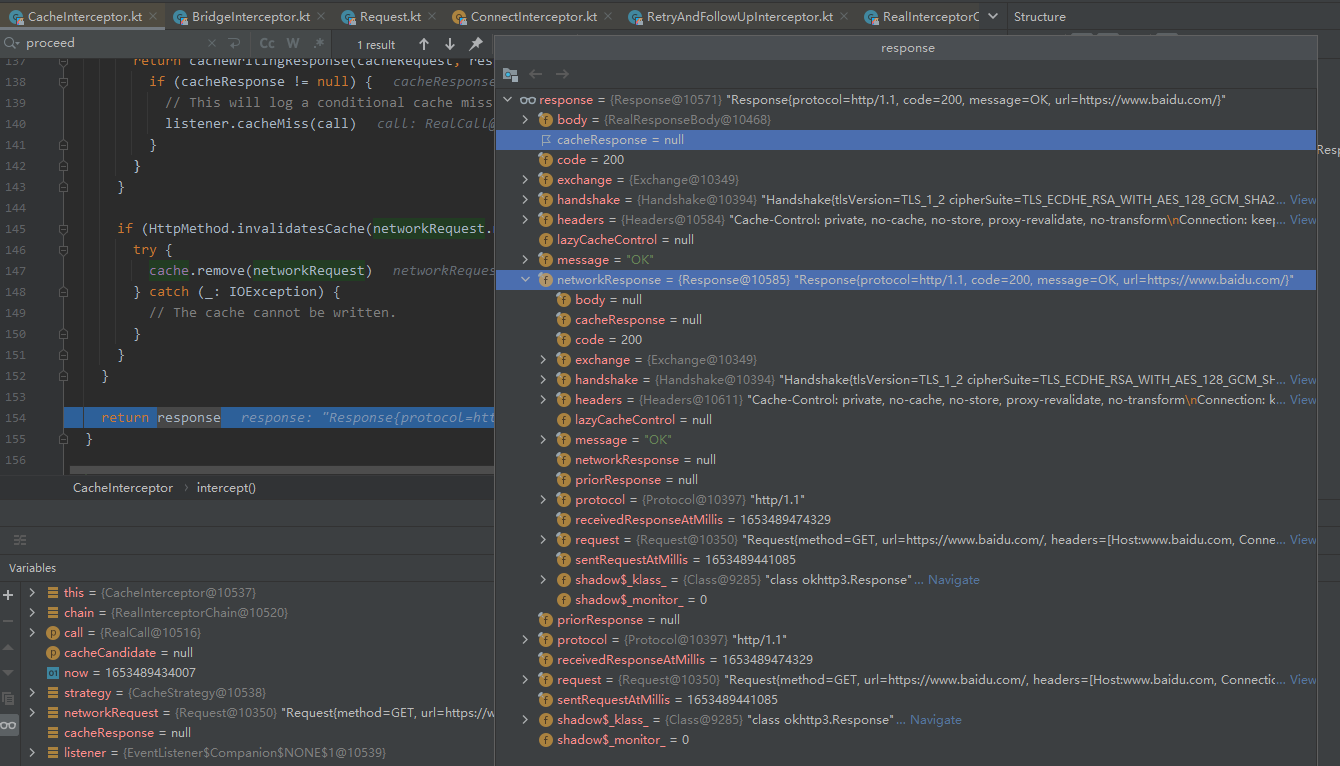Expand the listener variable
The width and height of the screenshot is (1340, 766).
coord(32,753)
